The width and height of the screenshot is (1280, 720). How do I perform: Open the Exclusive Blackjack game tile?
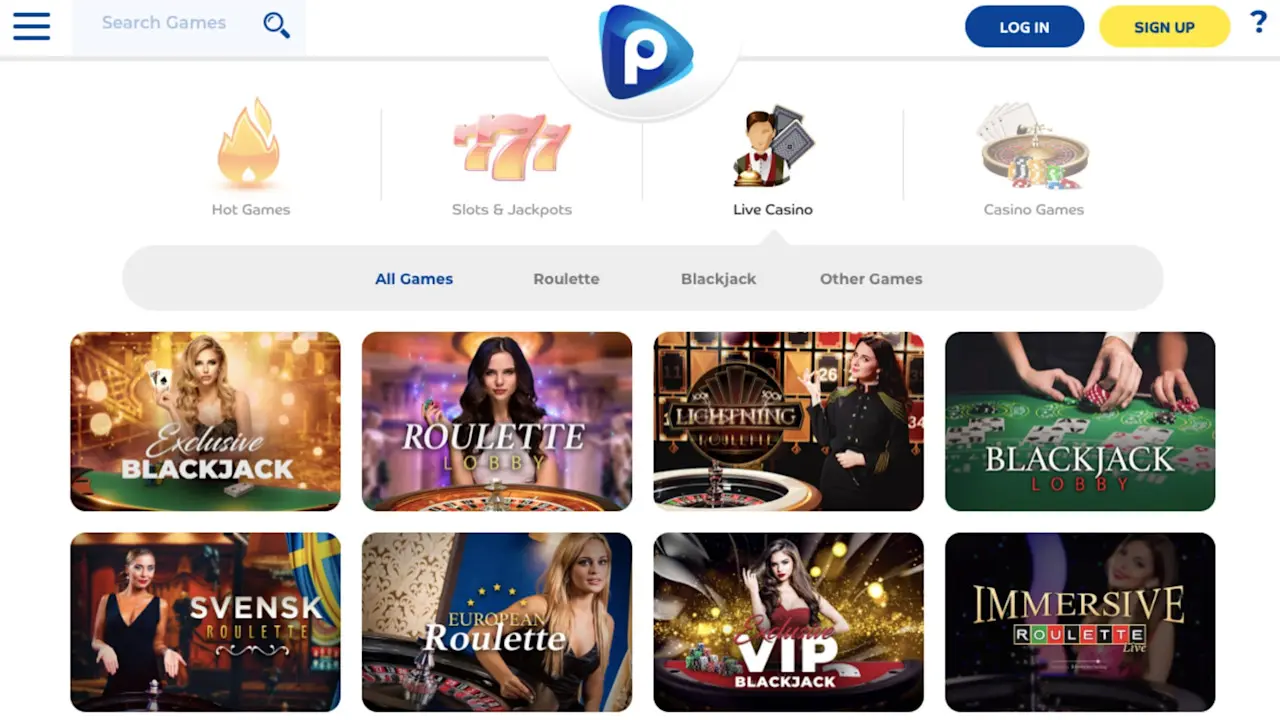click(x=205, y=421)
